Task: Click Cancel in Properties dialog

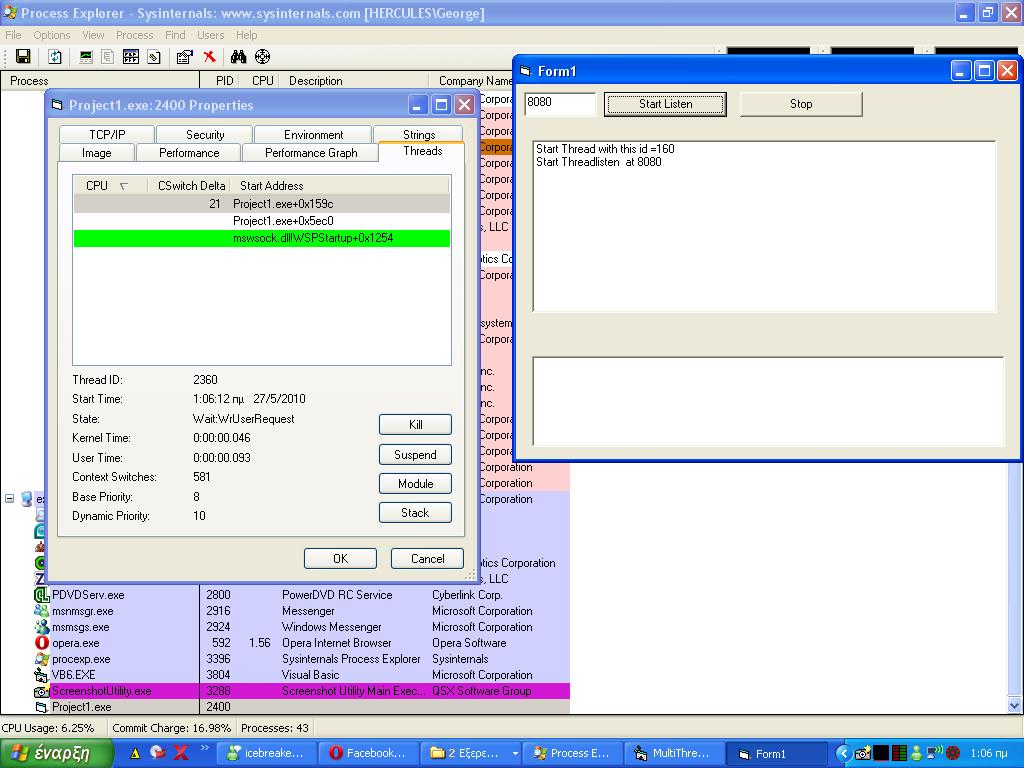Action: tap(427, 558)
